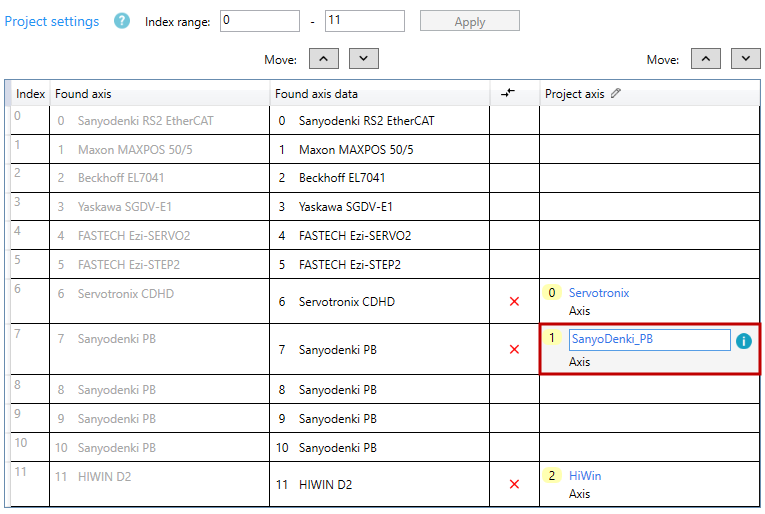
Task: Click the Project settings heading link
Action: 52,21
